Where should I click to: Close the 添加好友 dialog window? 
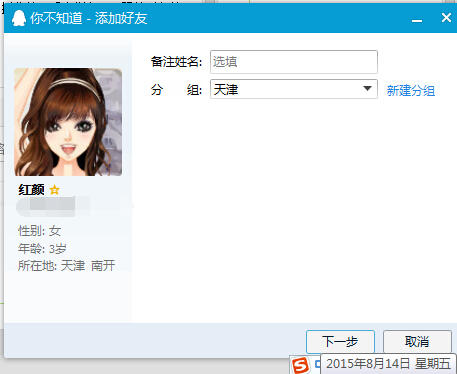point(446,17)
